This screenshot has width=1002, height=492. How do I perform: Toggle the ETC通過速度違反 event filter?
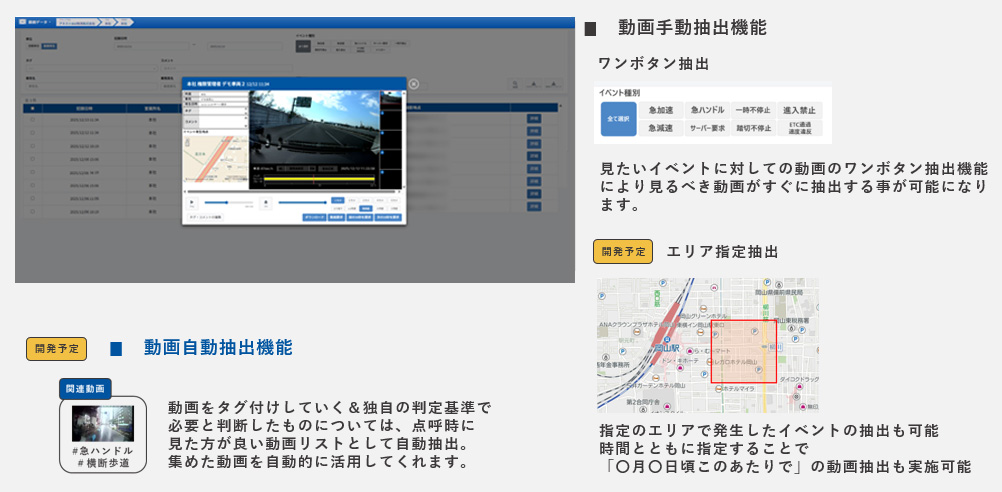click(x=799, y=128)
